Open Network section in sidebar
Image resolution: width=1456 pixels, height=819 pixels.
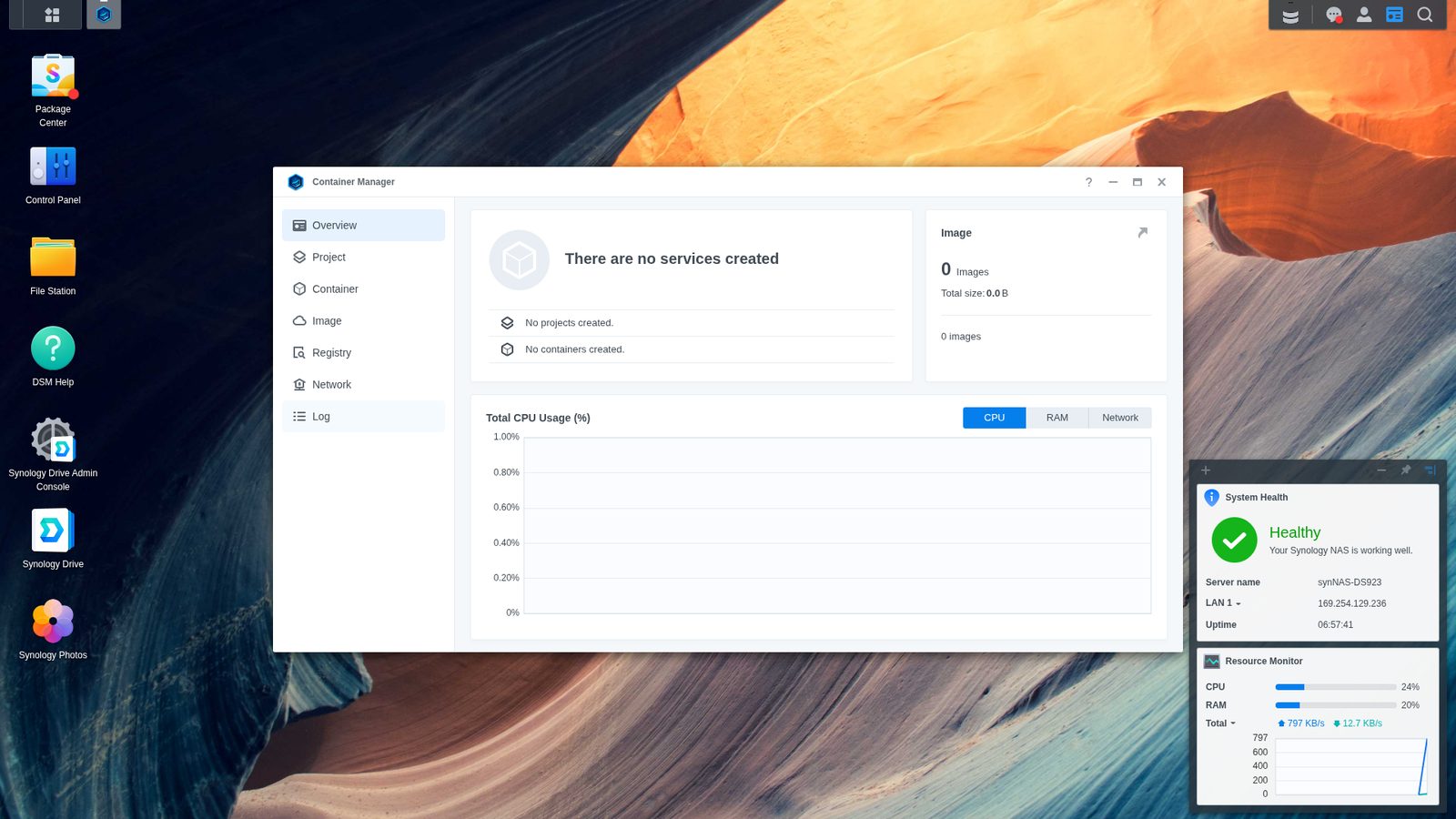[x=363, y=385]
